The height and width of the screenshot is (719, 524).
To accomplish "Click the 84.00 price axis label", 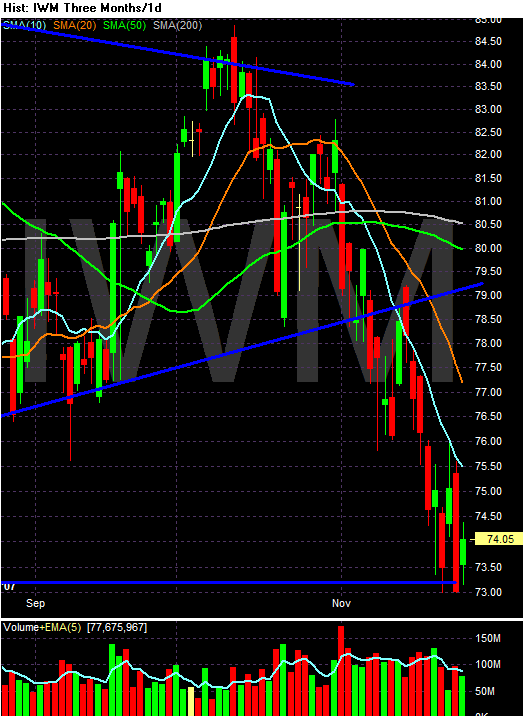I will click(x=488, y=64).
